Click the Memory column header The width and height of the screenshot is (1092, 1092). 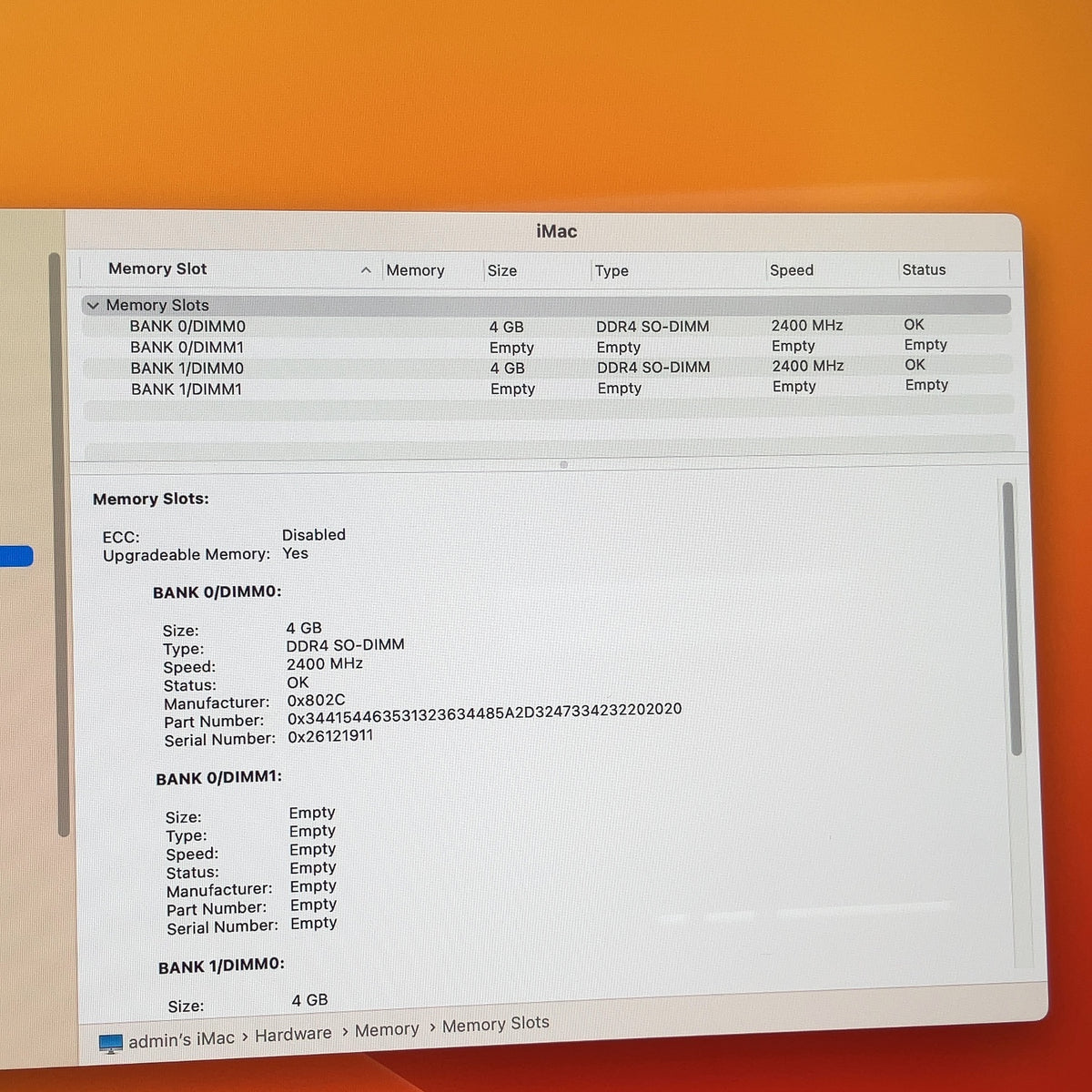tap(415, 270)
